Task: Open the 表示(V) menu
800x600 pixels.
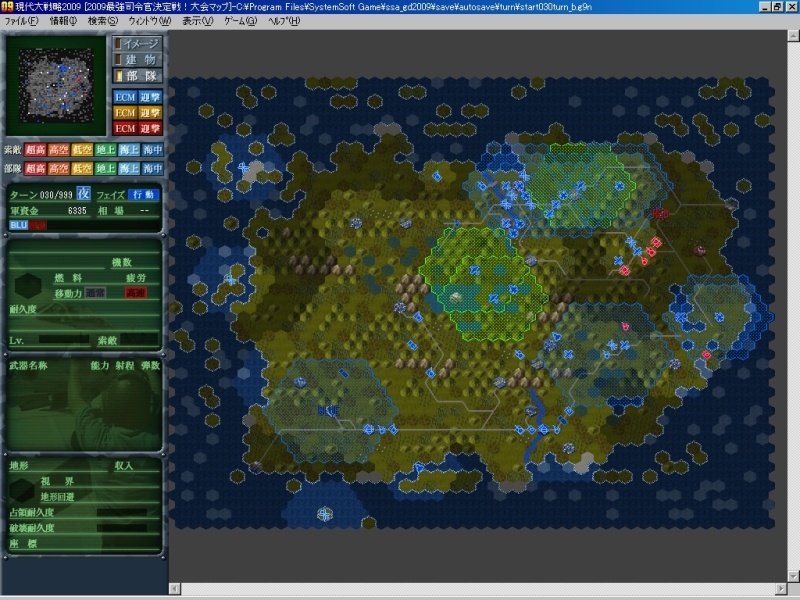Action: tap(197, 21)
